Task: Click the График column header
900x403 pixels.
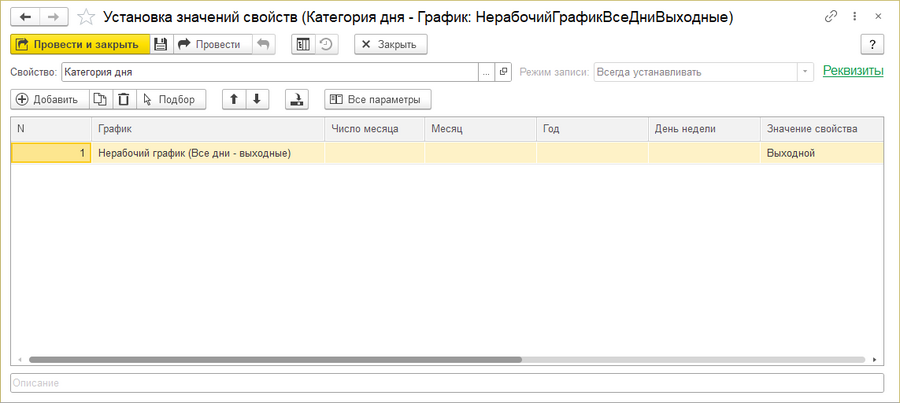Action: pyautogui.click(x=208, y=129)
